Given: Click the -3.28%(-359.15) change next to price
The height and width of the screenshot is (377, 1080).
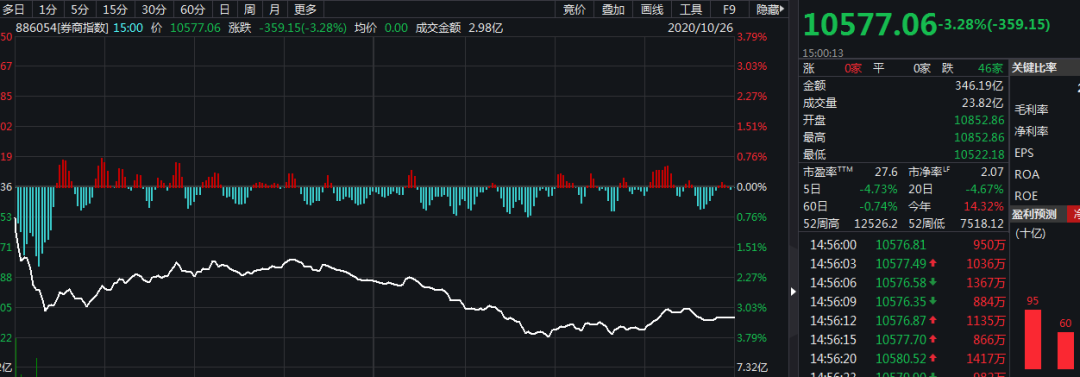Looking at the screenshot, I should coord(993,25).
